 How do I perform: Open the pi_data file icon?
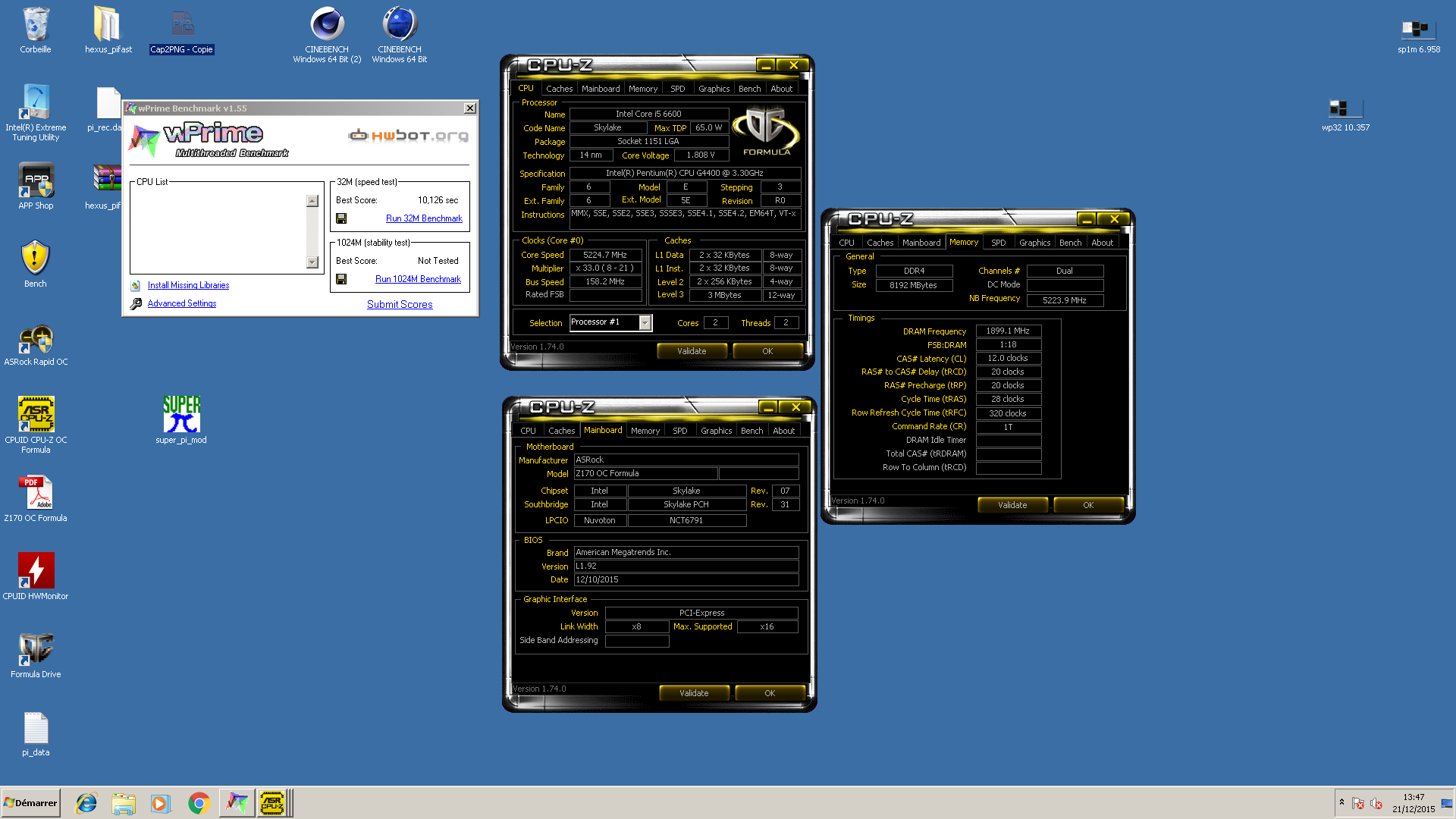coord(36,733)
